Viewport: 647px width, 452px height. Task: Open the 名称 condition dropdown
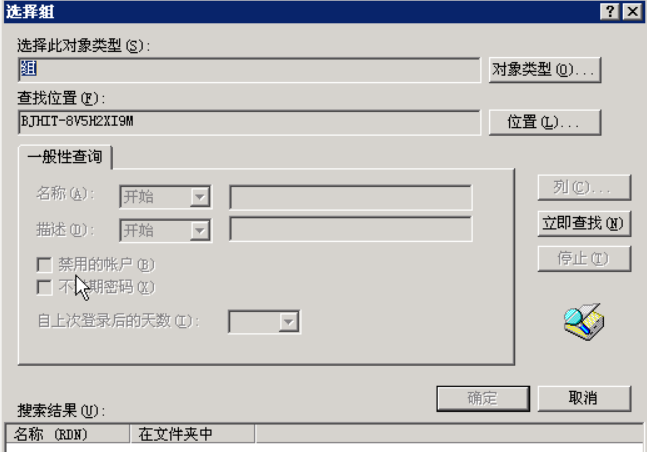click(x=200, y=197)
